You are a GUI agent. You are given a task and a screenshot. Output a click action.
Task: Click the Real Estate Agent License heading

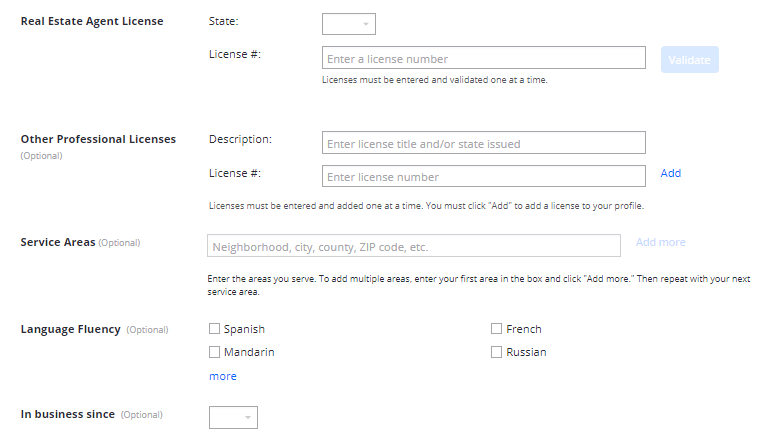(92, 21)
